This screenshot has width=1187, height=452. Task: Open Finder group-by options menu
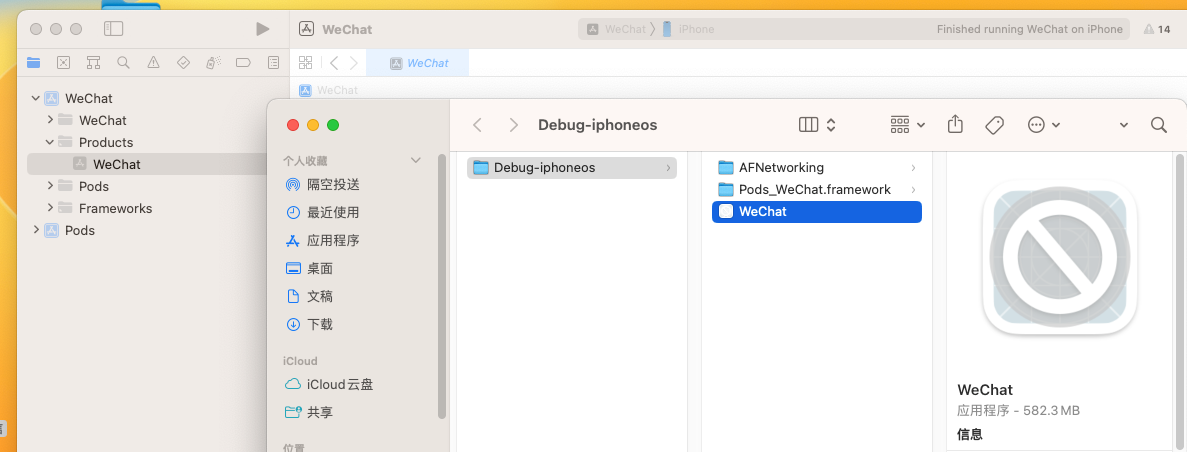[x=908, y=125]
